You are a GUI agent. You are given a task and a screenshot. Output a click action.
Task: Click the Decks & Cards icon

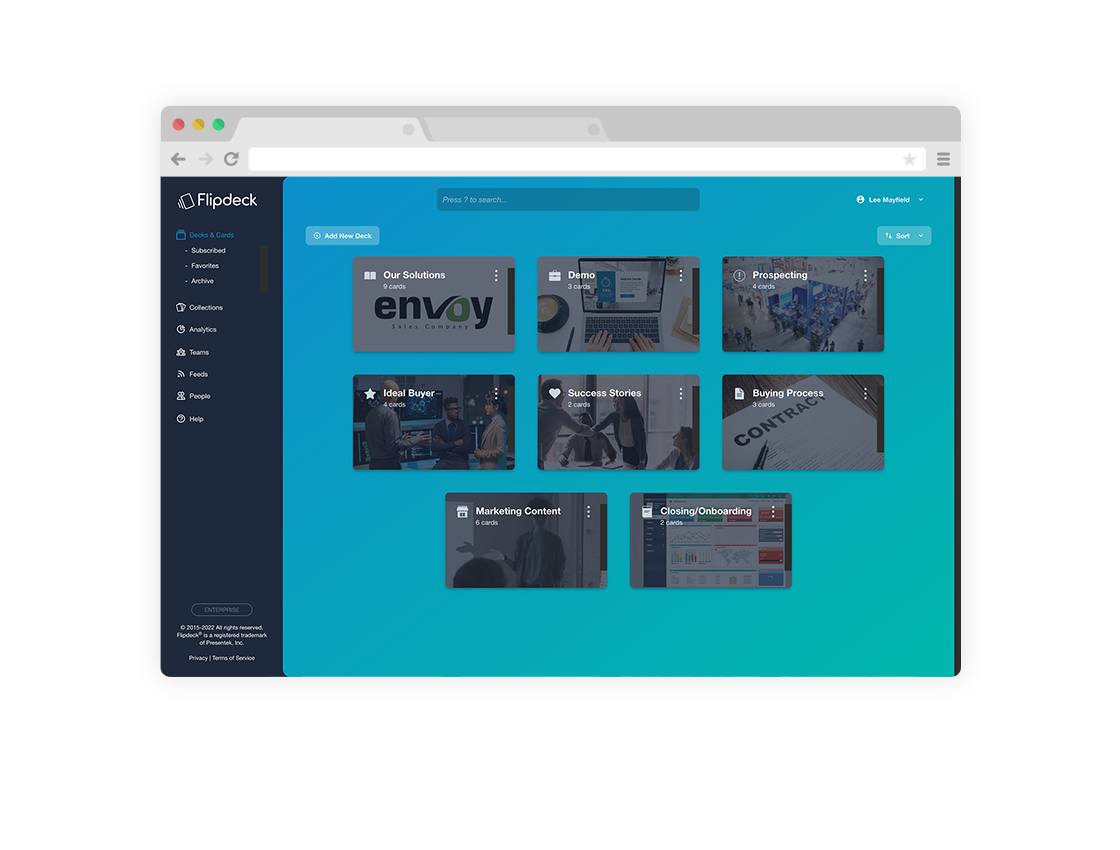click(x=181, y=235)
